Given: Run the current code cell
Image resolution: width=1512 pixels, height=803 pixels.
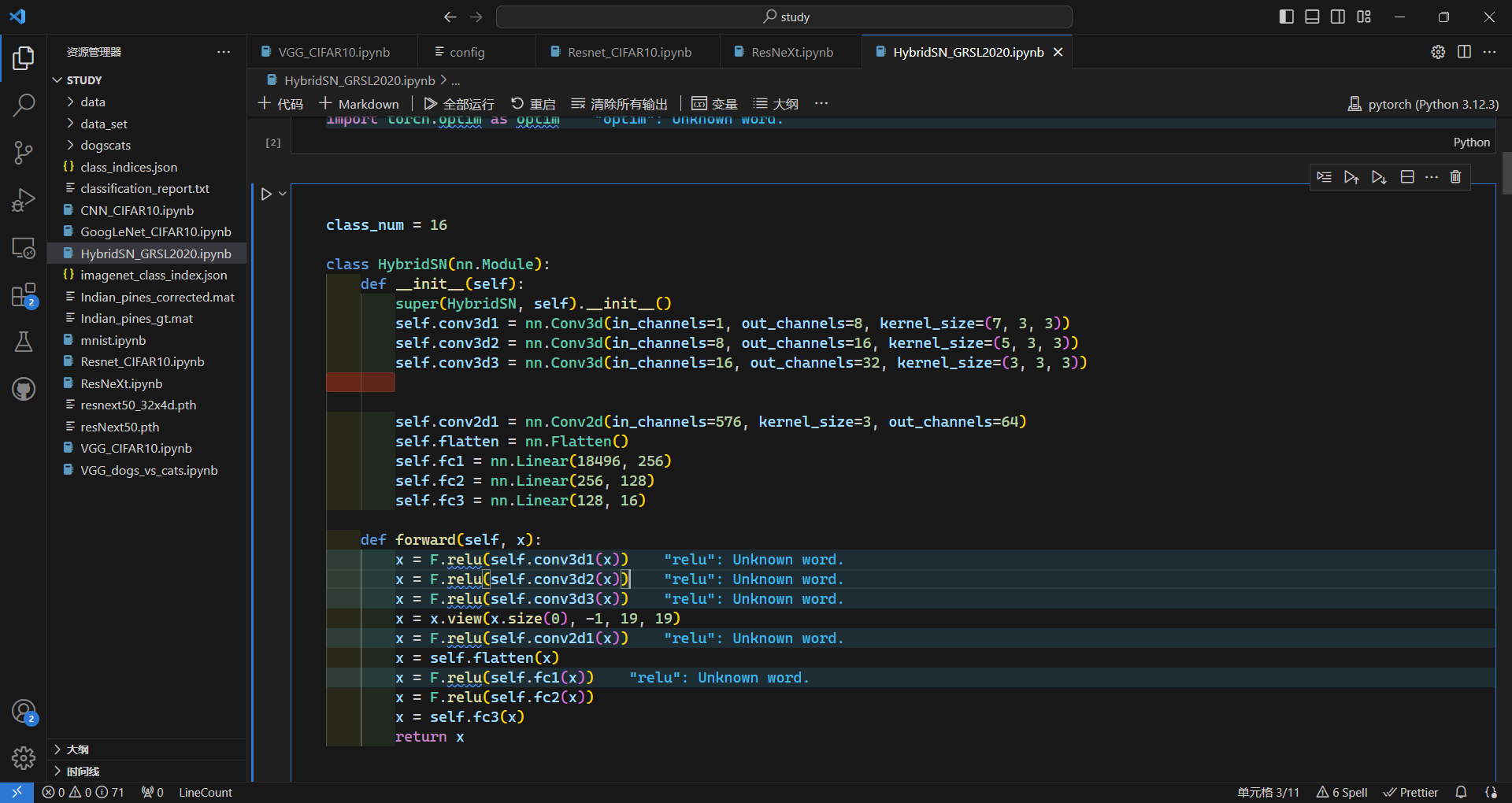Looking at the screenshot, I should (x=266, y=194).
